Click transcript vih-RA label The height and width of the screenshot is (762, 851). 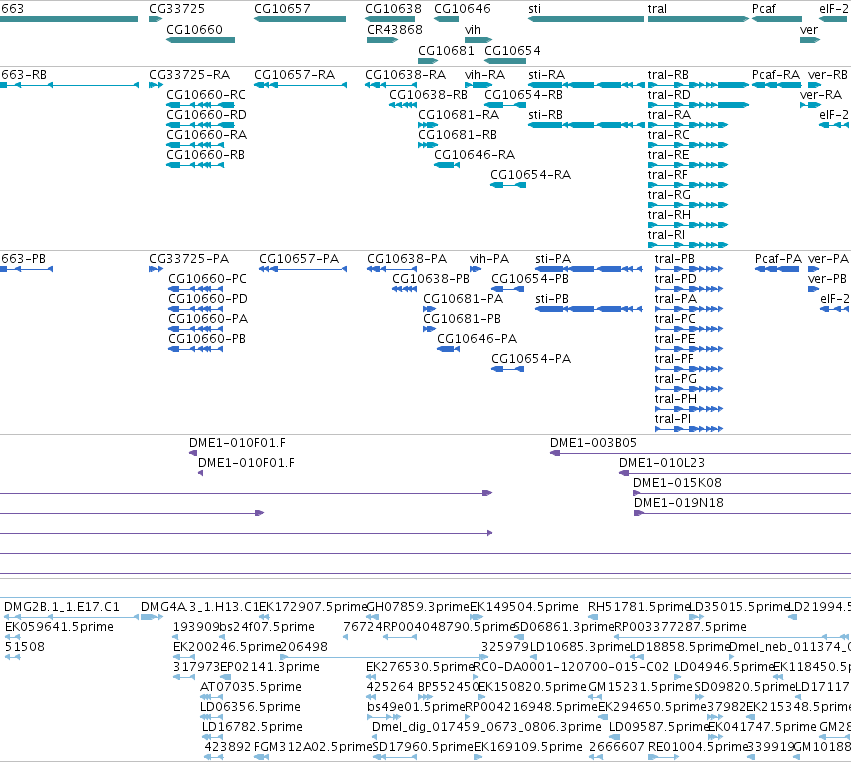point(485,74)
